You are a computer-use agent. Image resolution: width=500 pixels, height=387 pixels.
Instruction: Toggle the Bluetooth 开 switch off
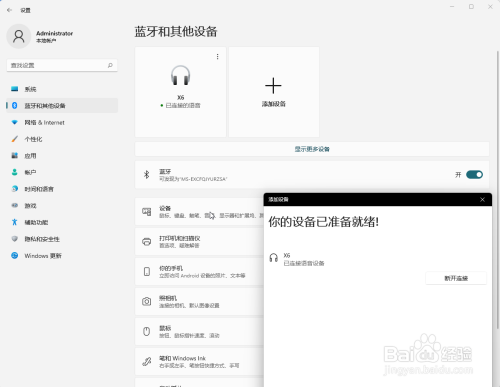pos(474,175)
